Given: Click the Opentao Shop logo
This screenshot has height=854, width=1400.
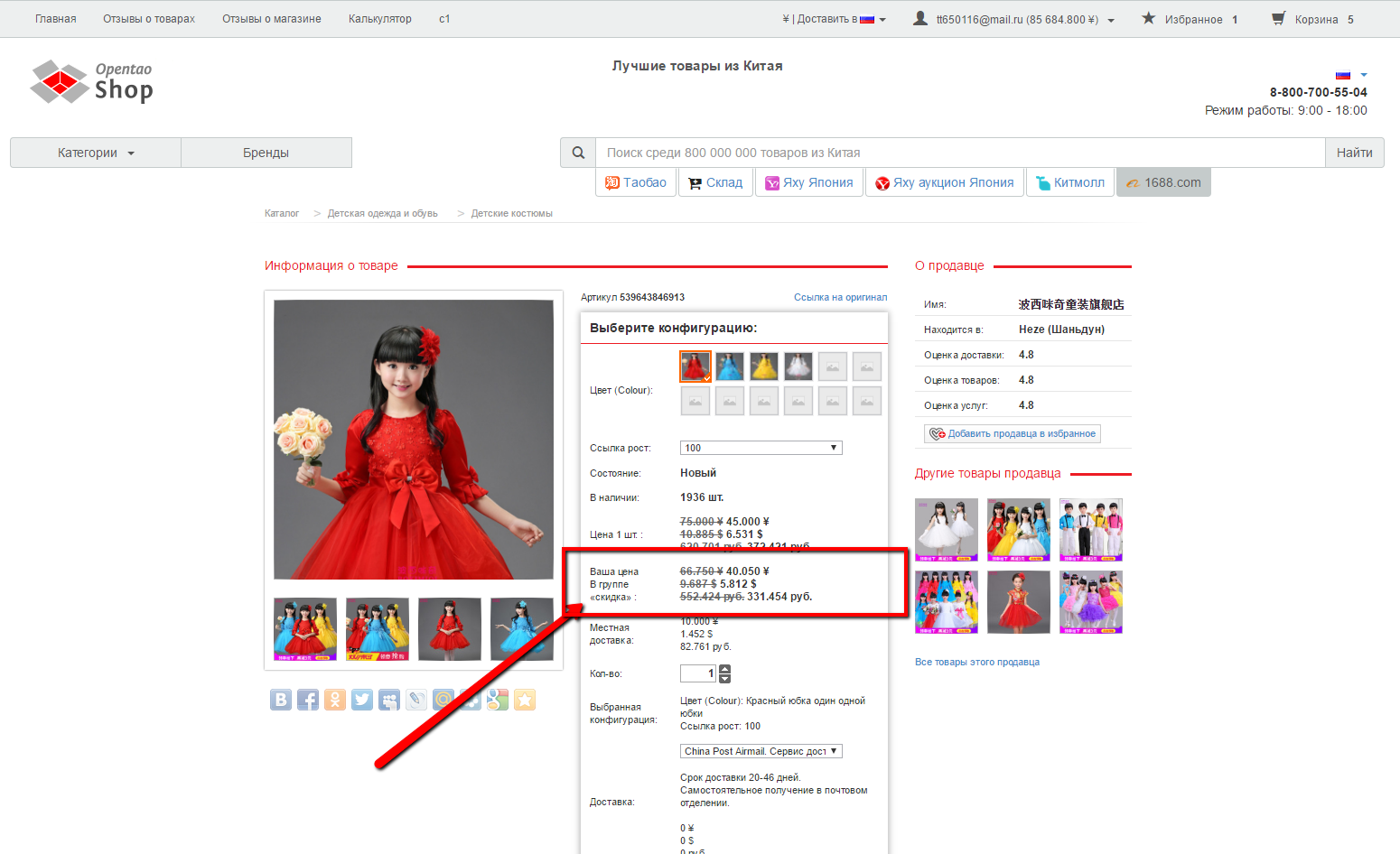Looking at the screenshot, I should pyautogui.click(x=92, y=82).
